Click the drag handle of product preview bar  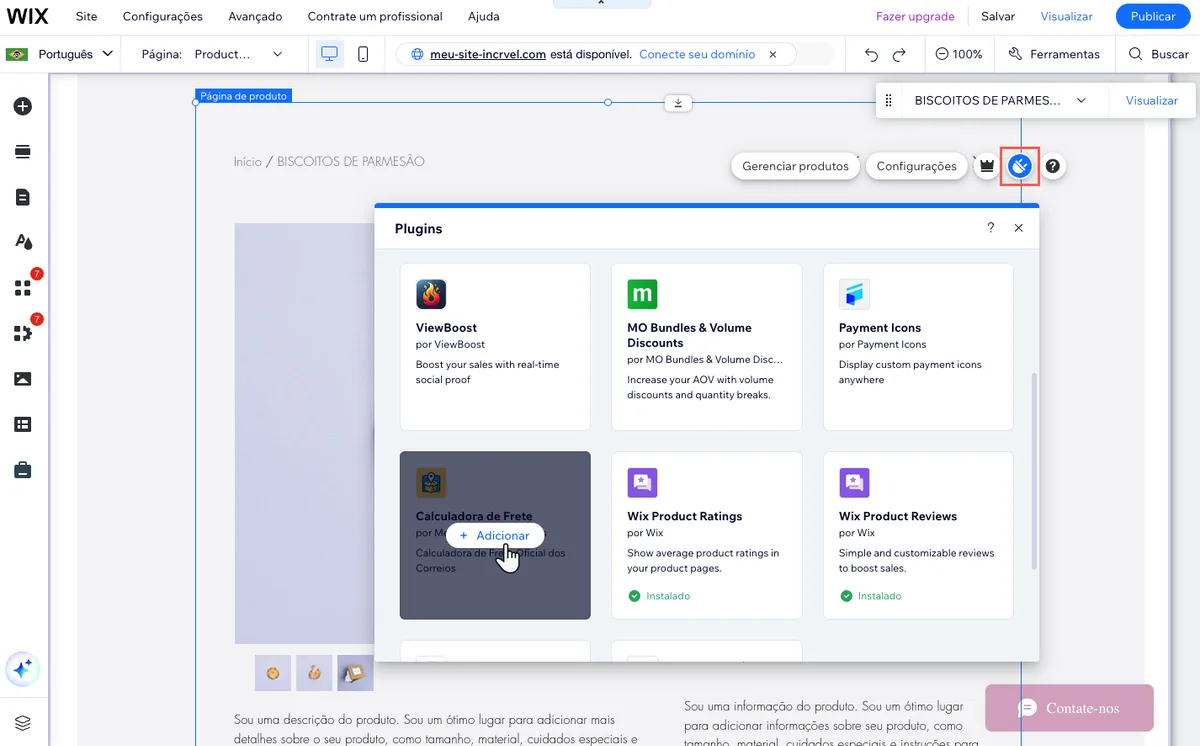888,100
